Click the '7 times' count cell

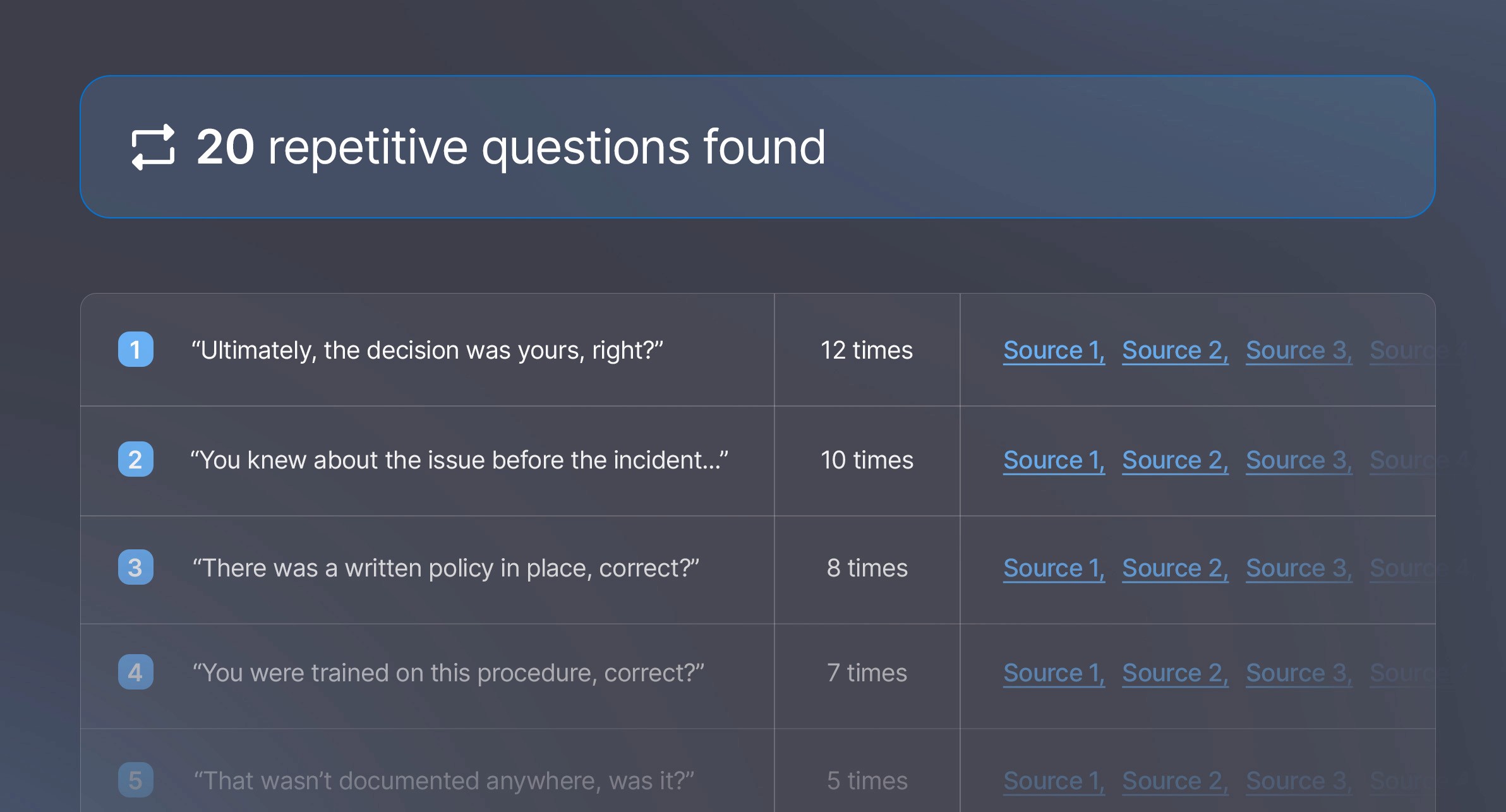point(866,673)
